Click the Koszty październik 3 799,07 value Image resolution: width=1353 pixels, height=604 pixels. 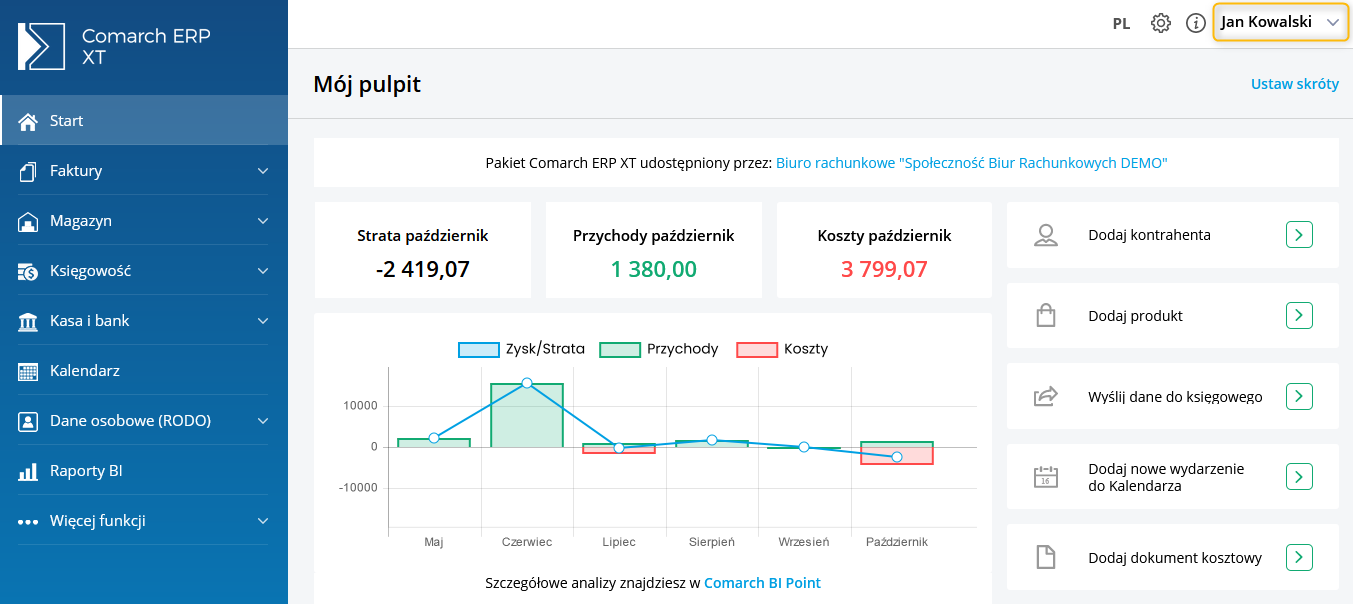[884, 269]
